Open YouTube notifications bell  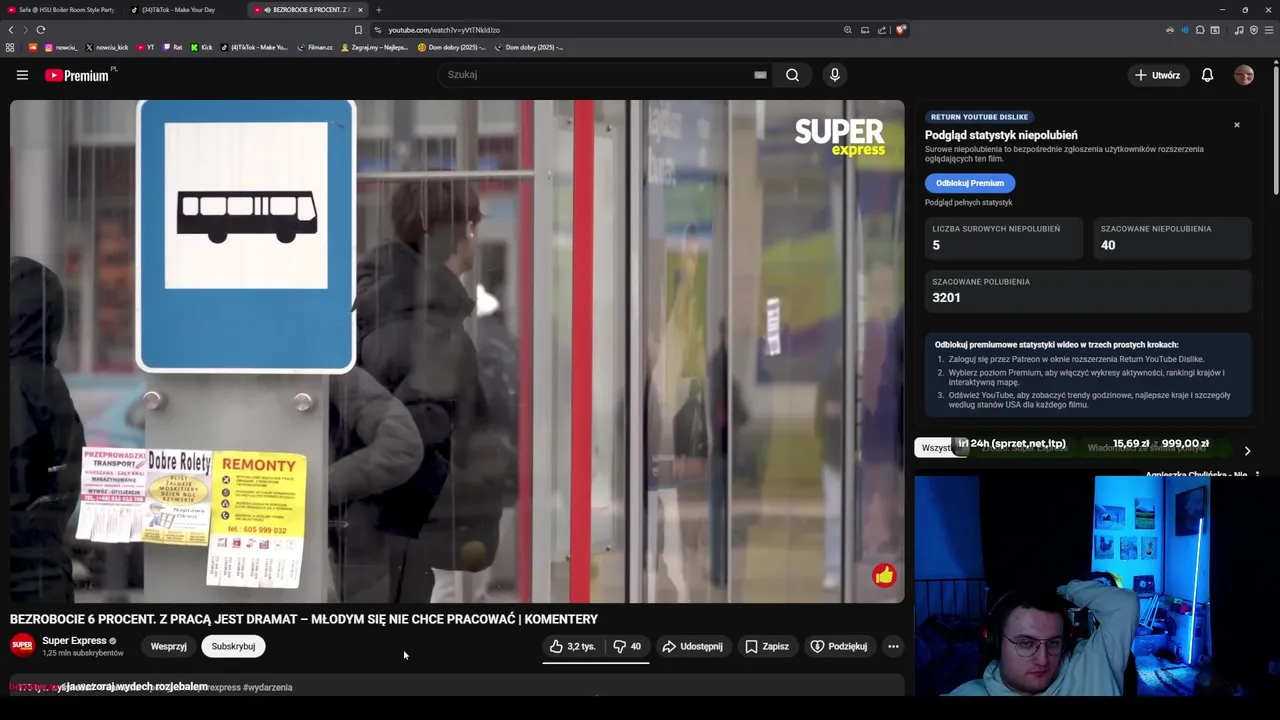pos(1207,75)
